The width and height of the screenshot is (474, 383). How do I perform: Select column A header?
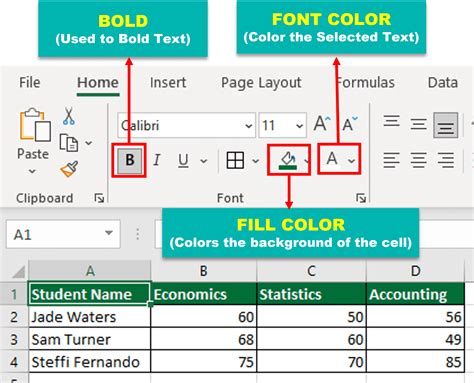click(x=90, y=271)
